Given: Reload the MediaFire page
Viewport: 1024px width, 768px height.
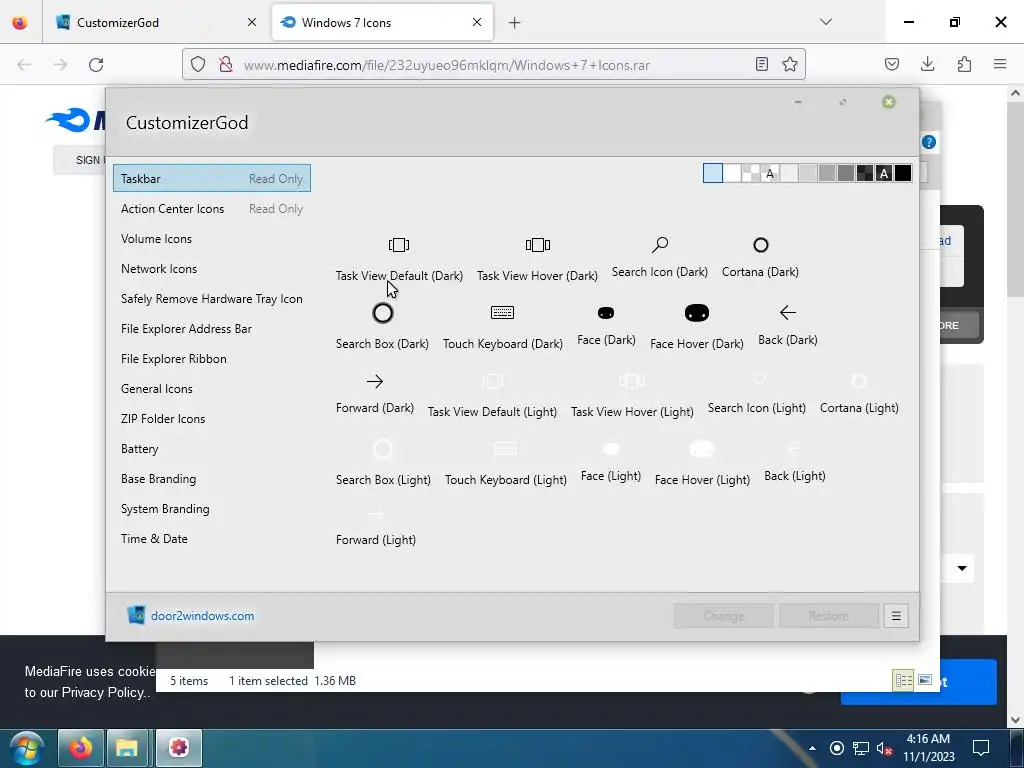Looking at the screenshot, I should click(x=96, y=65).
